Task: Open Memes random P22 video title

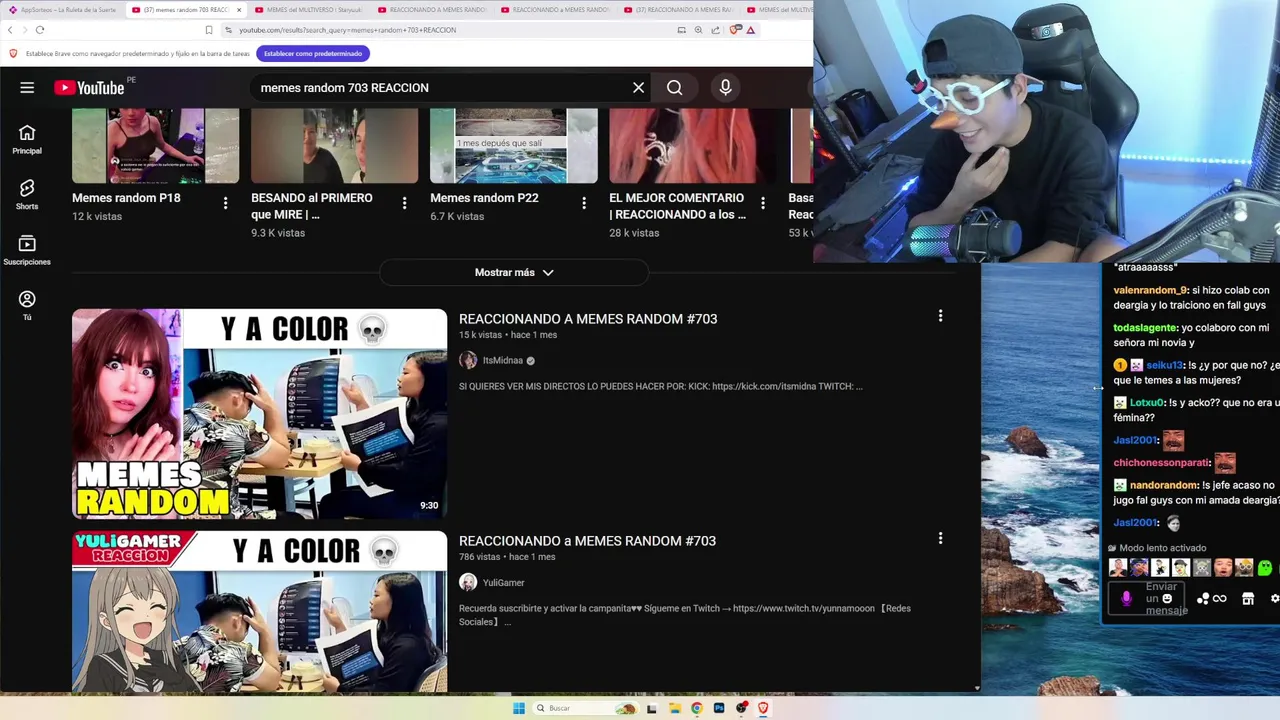Action: (484, 198)
